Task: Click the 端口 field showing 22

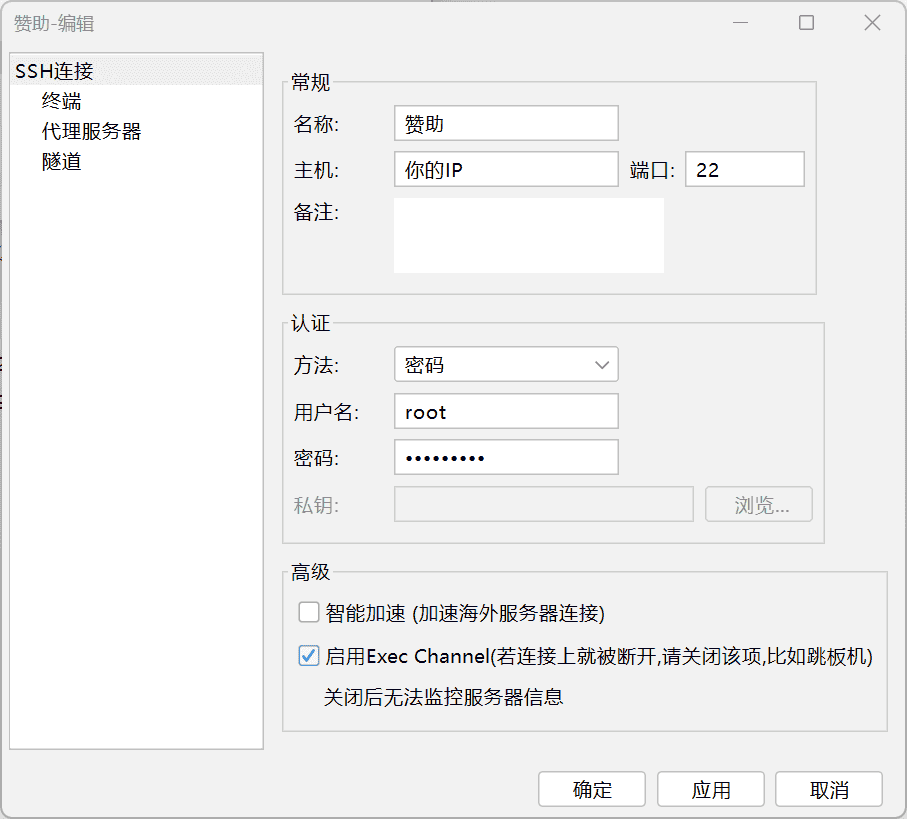Action: 744,169
